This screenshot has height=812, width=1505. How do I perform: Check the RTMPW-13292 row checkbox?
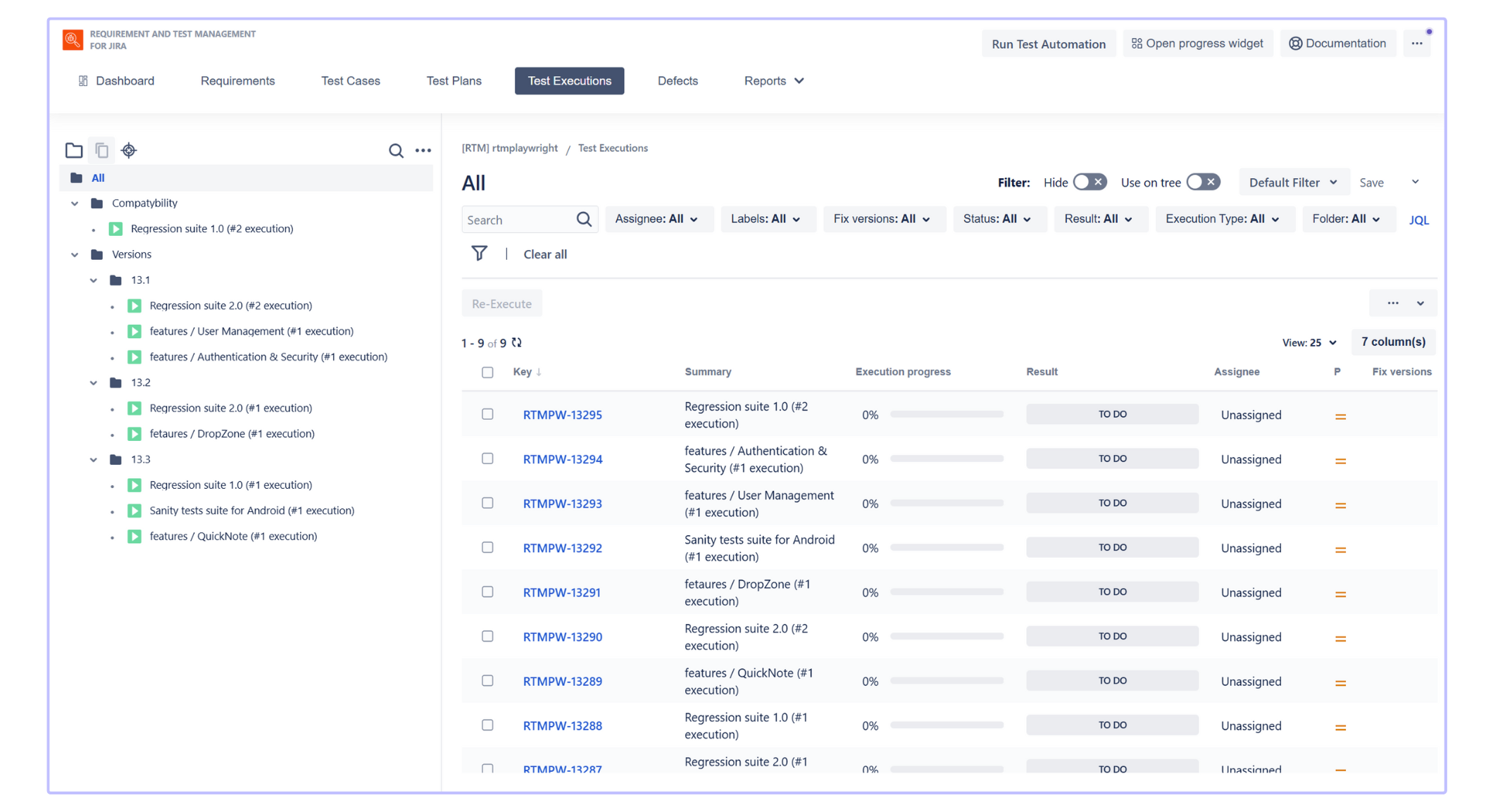pyautogui.click(x=487, y=547)
